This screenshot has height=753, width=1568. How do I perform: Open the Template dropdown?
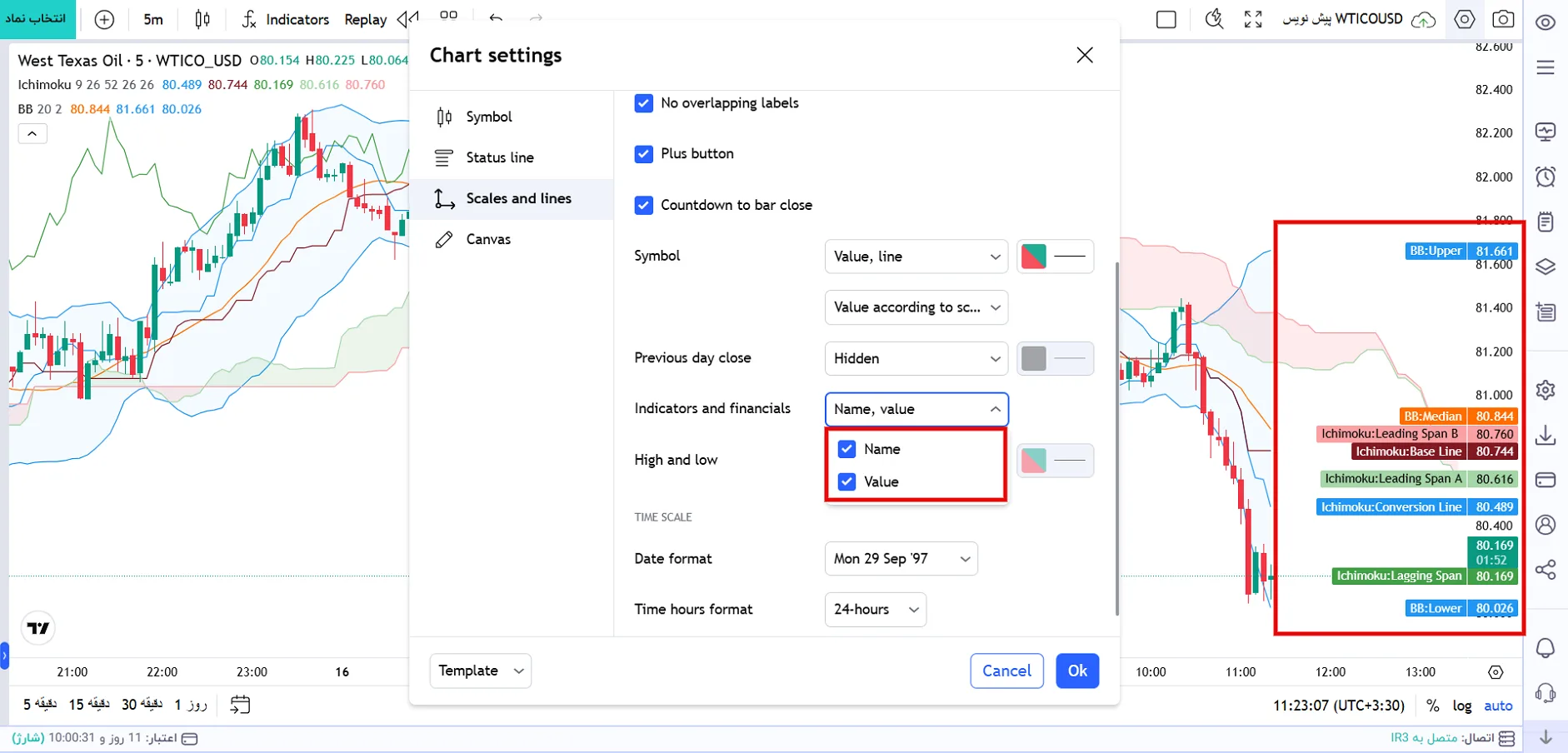[481, 671]
